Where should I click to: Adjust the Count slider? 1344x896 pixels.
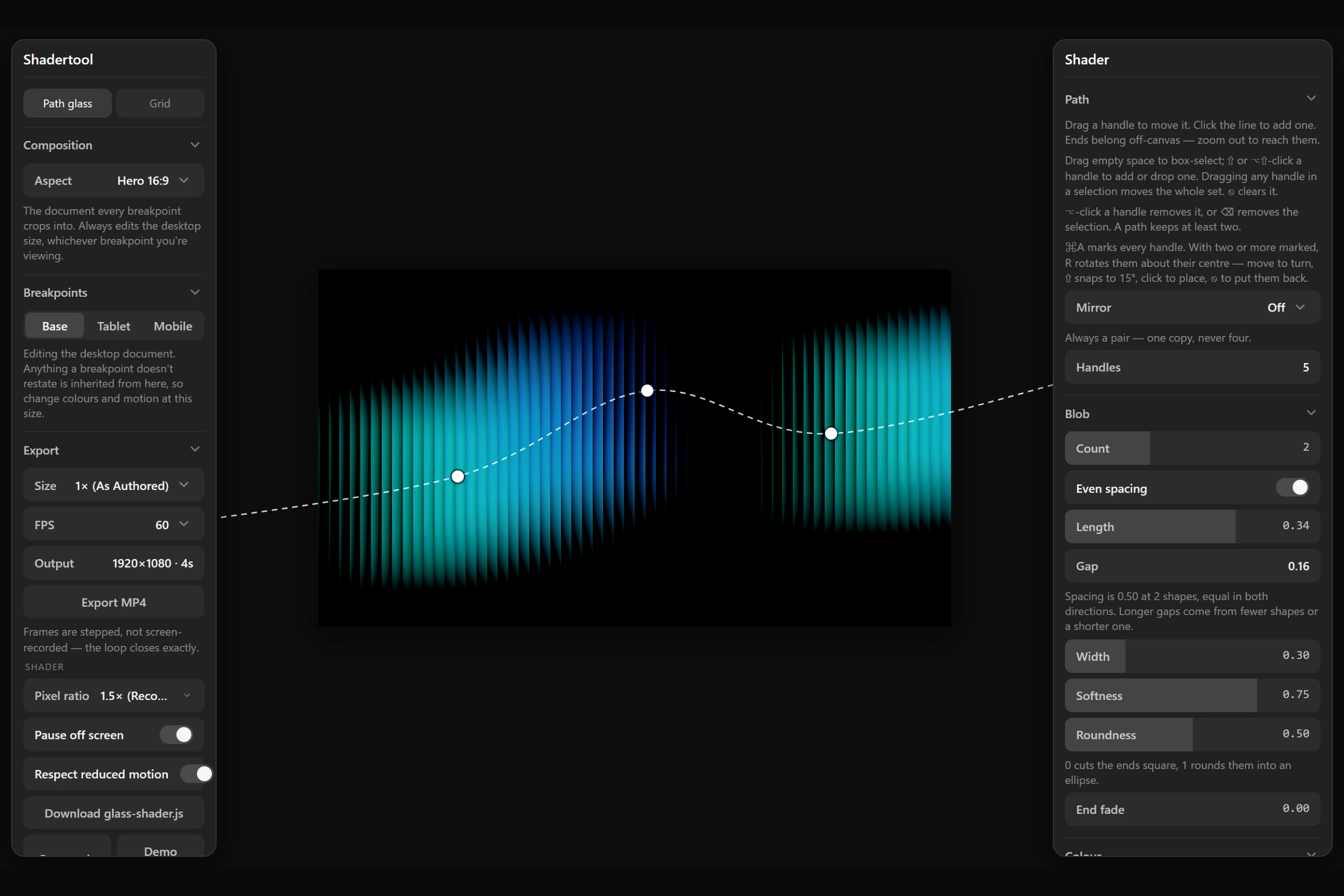click(1192, 448)
